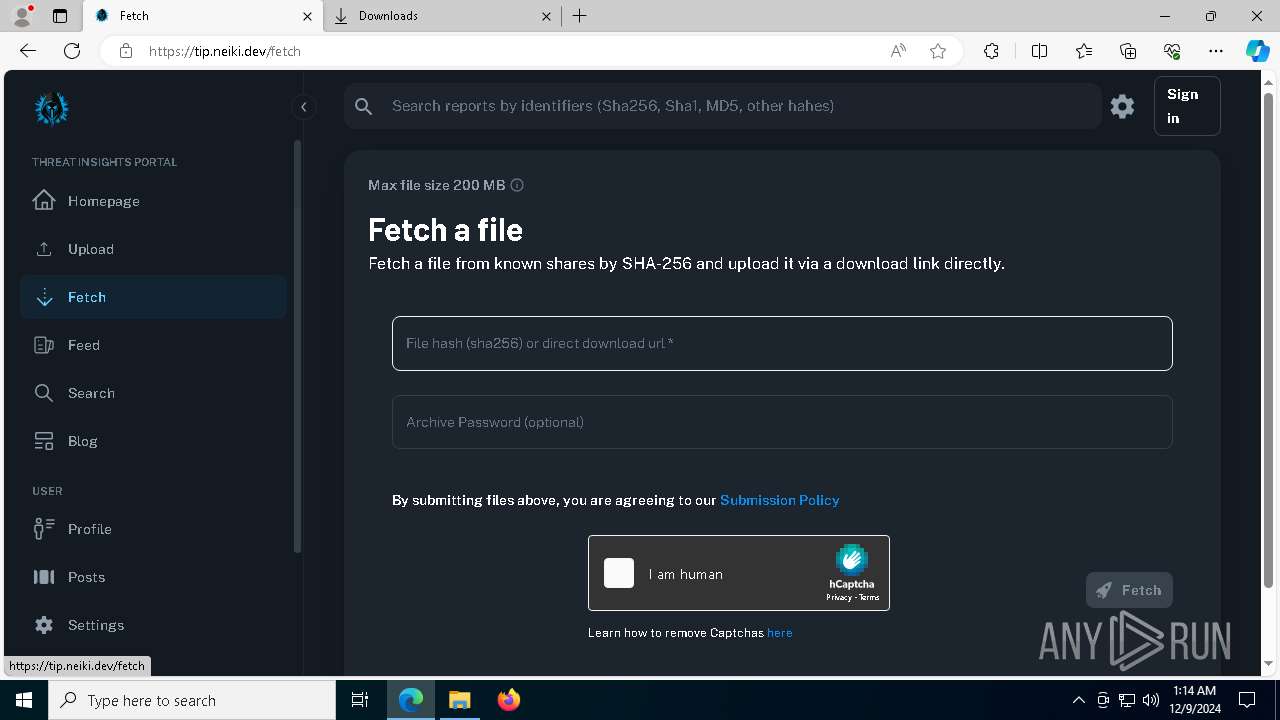1280x720 pixels.
Task: Open the Copilot sidebar
Action: (1257, 51)
